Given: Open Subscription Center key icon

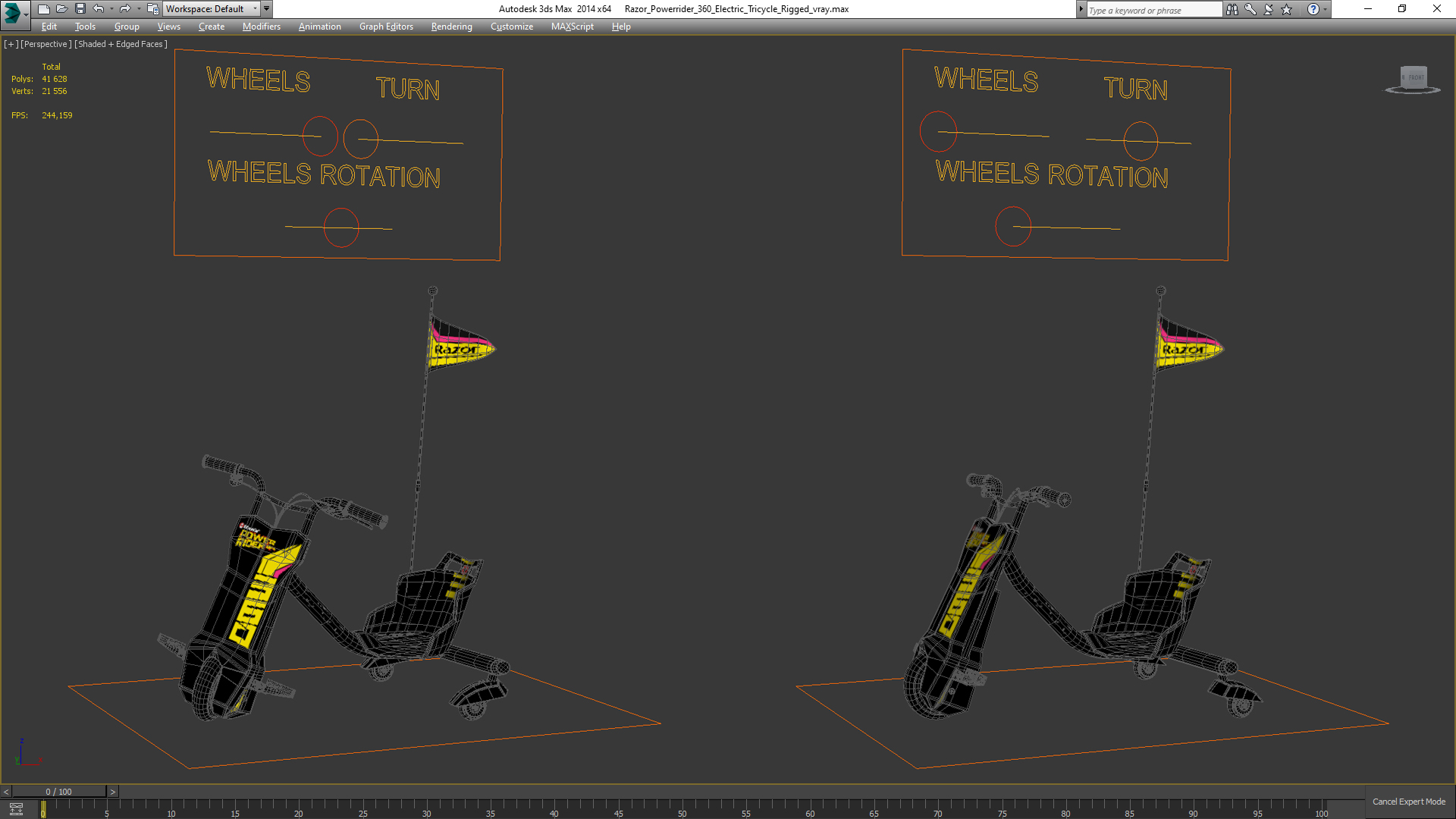Looking at the screenshot, I should click(x=1250, y=9).
